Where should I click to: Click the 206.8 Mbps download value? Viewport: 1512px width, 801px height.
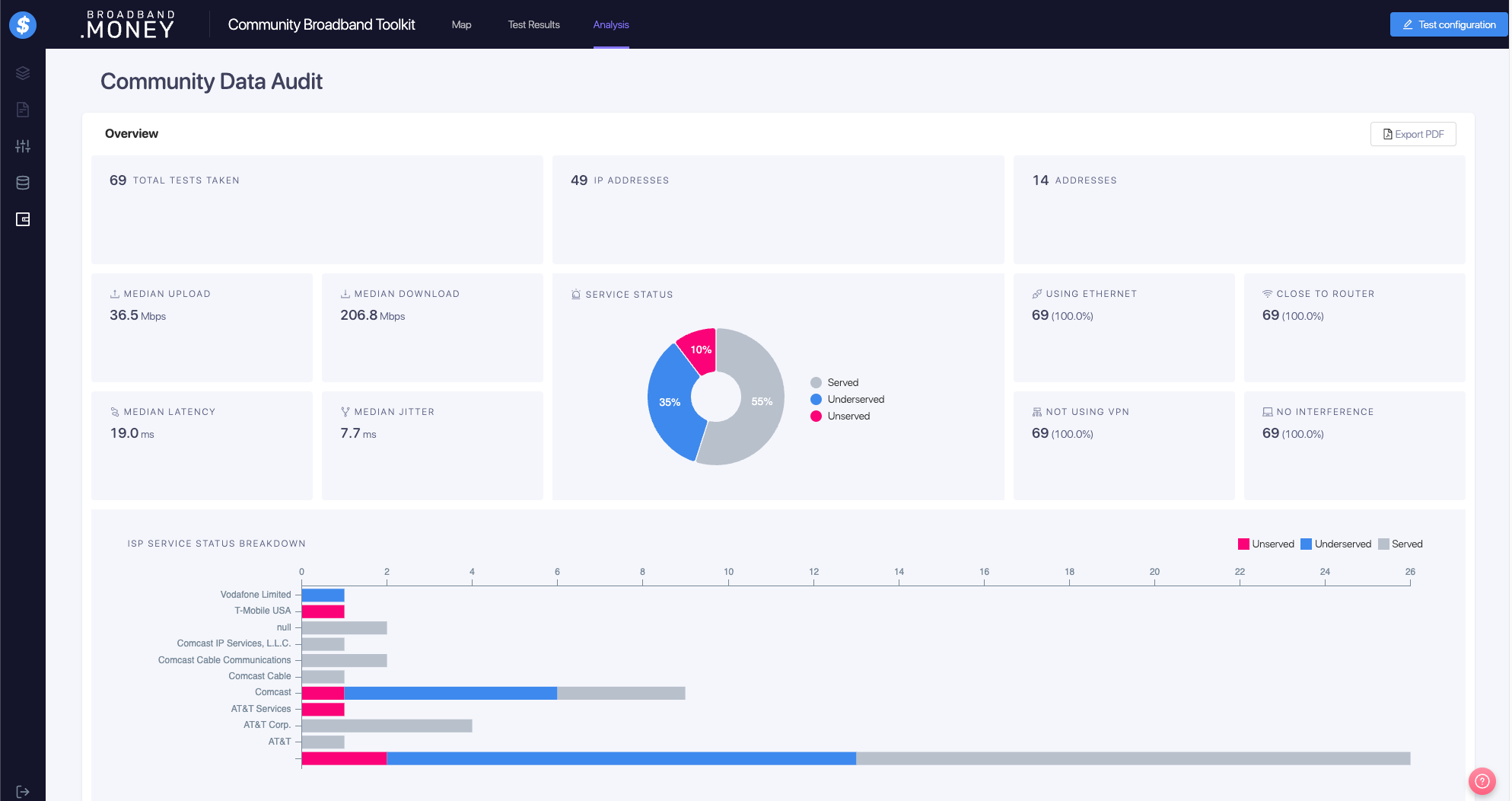tap(372, 315)
